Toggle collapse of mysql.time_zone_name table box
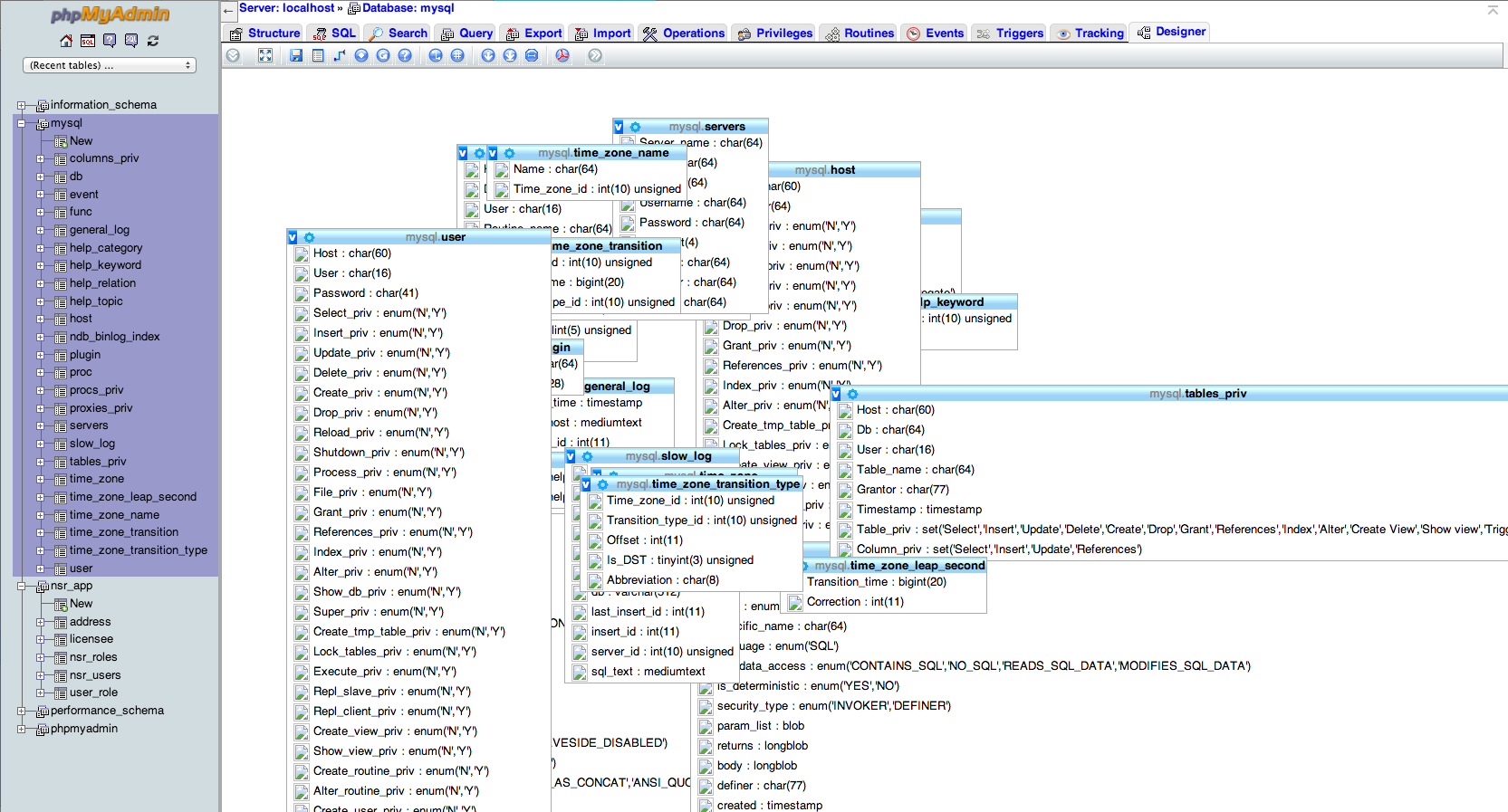 [x=493, y=153]
